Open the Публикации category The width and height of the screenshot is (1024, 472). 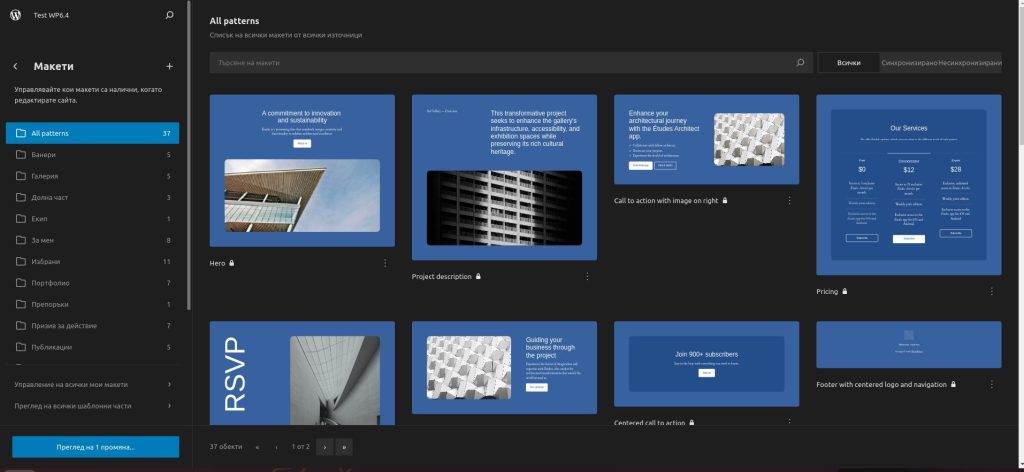pos(93,347)
